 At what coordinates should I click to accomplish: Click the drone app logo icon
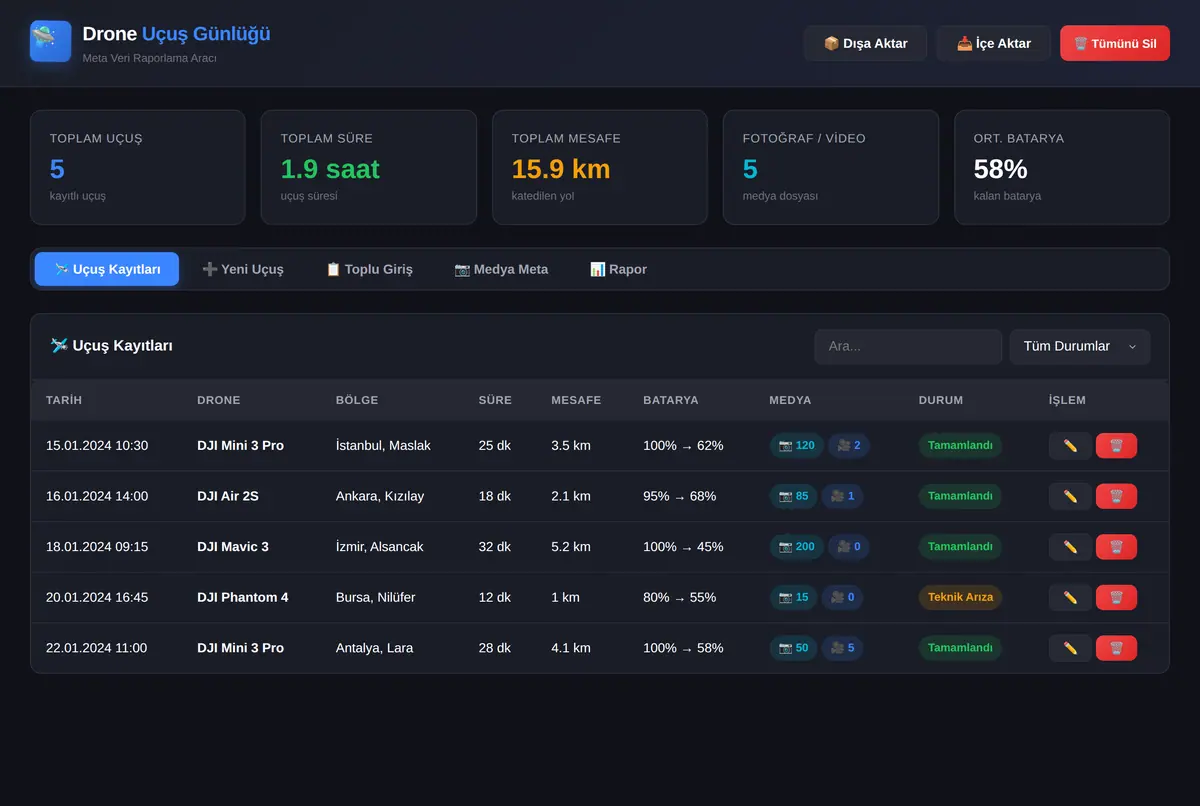coord(50,41)
